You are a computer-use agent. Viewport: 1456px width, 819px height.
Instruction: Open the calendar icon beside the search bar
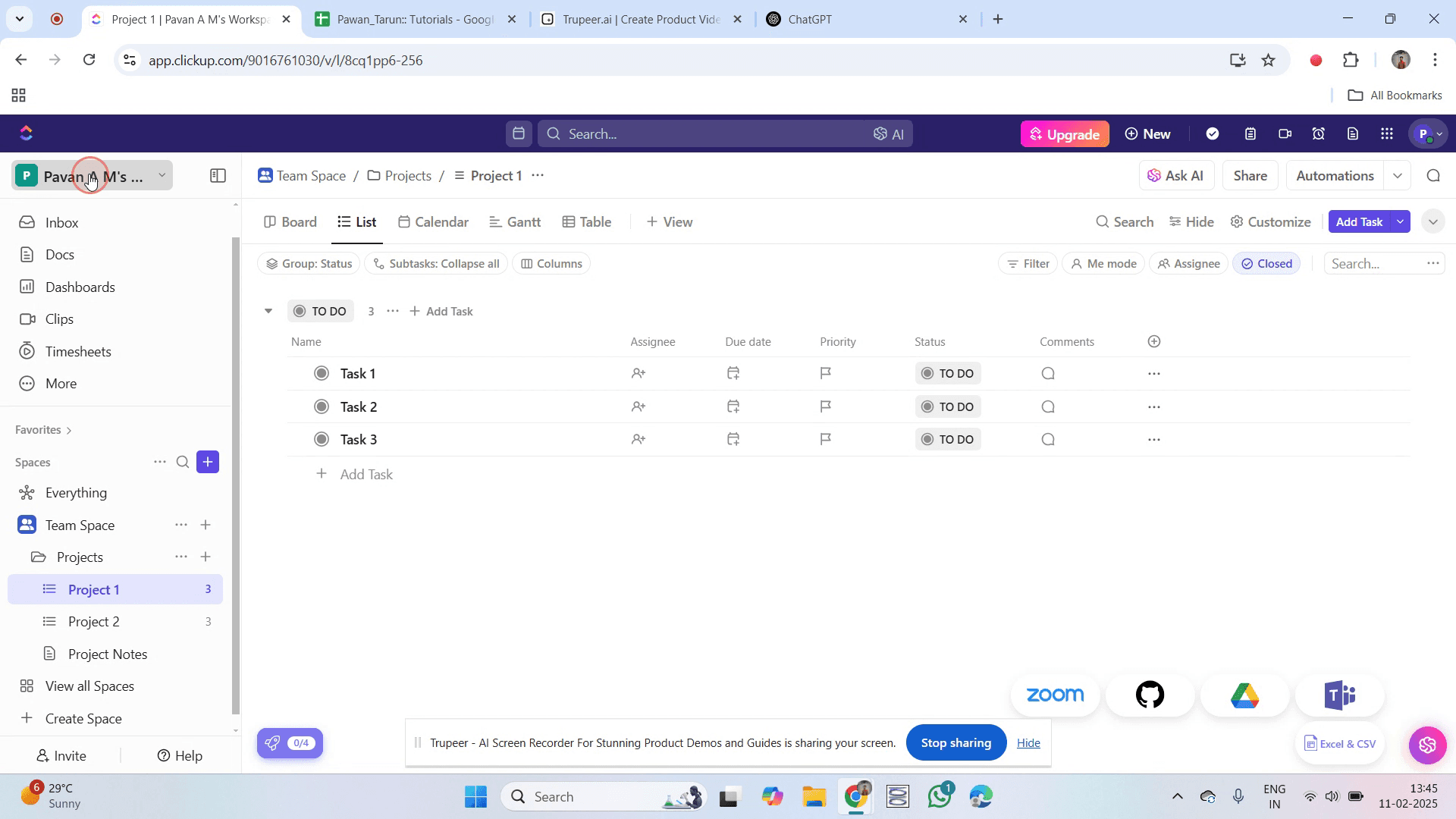pos(519,133)
